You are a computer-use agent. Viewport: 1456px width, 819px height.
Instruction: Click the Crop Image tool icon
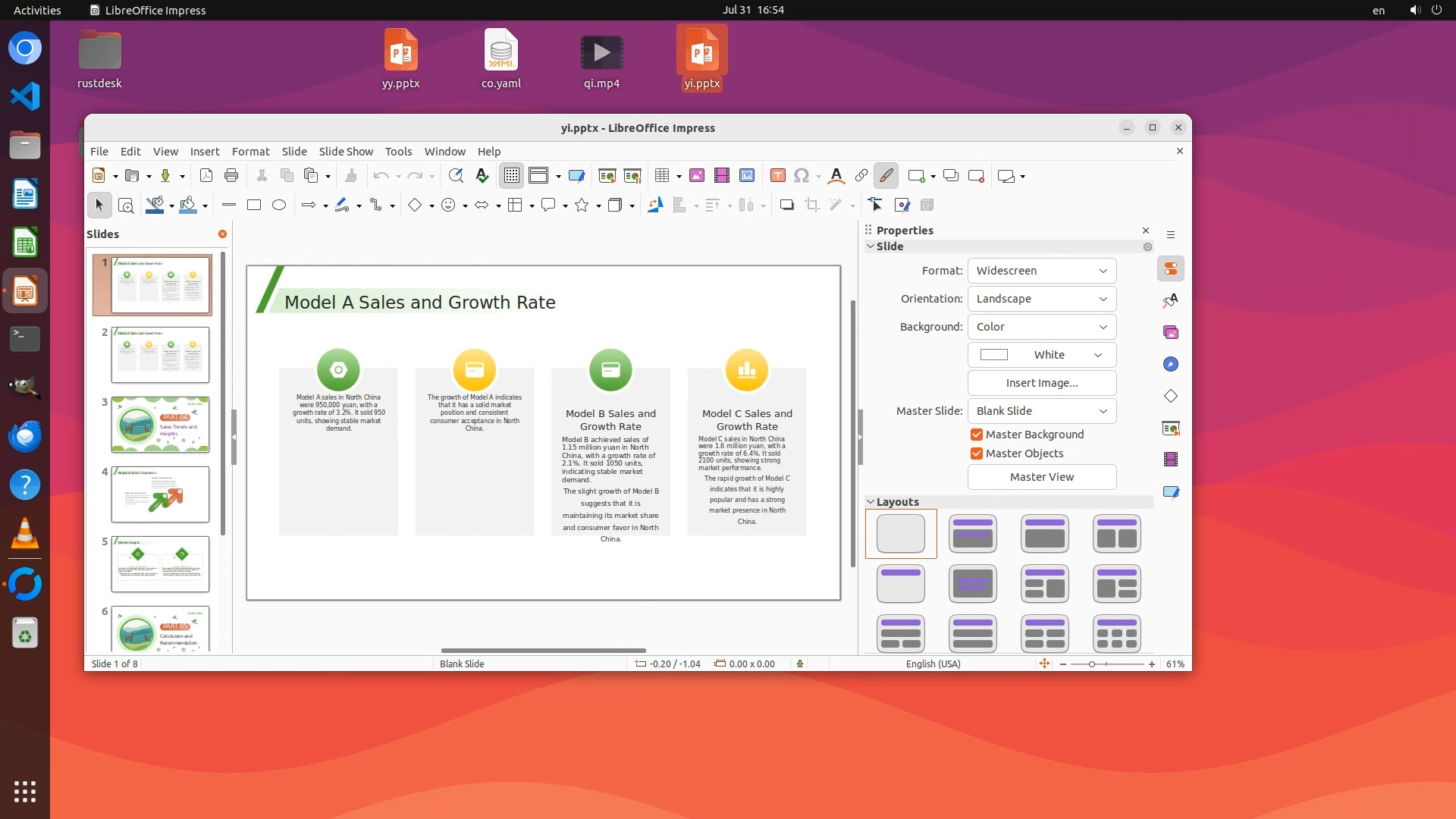(x=811, y=205)
